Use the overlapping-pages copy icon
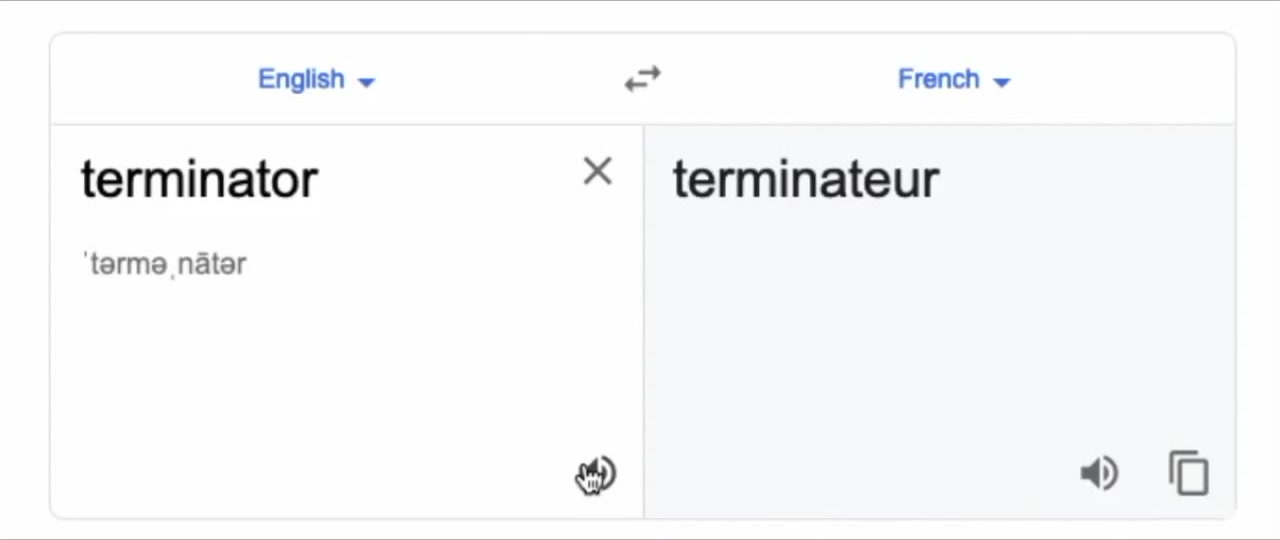This screenshot has width=1280, height=540. click(x=1188, y=473)
